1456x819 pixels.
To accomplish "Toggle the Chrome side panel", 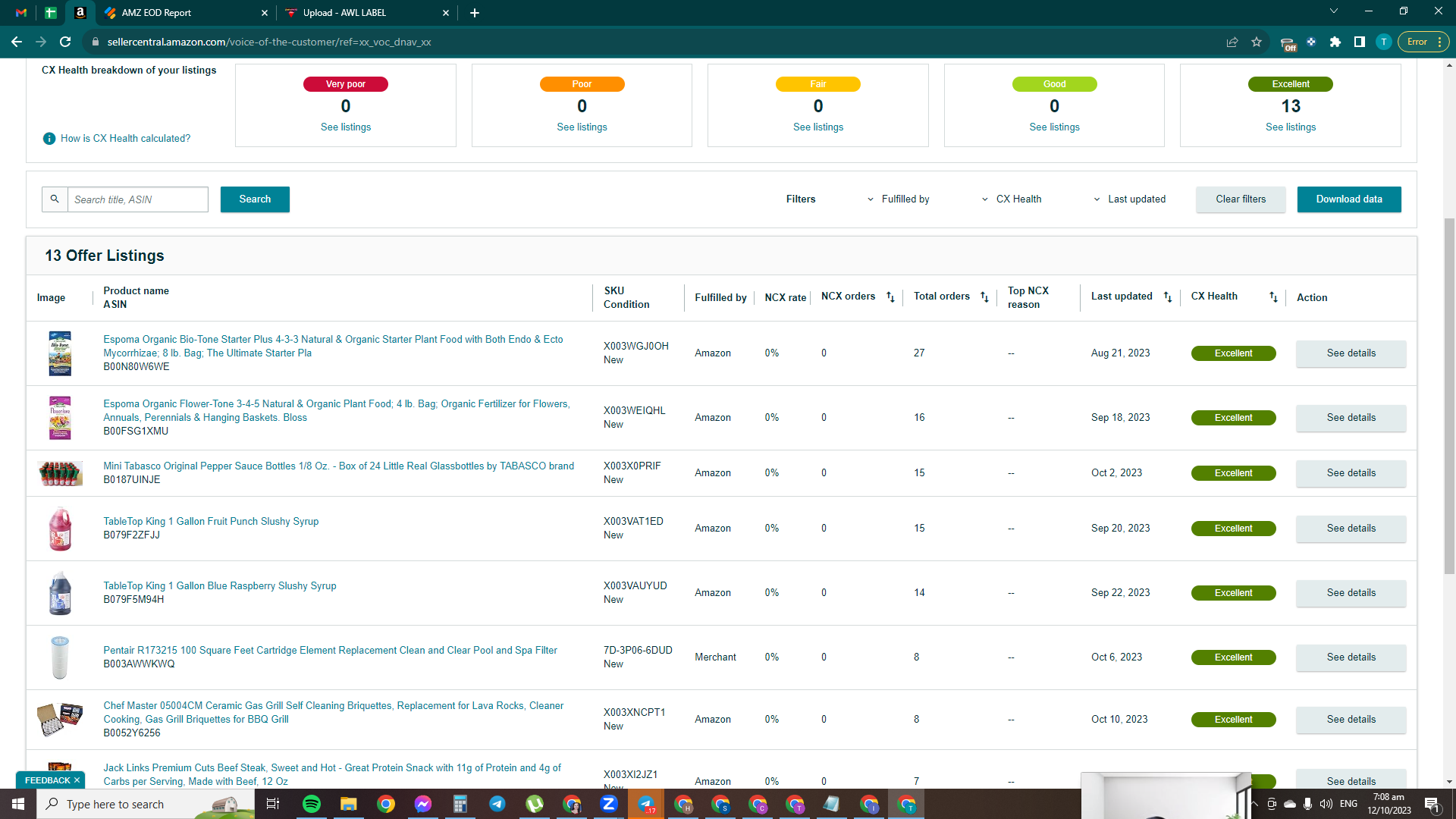I will tap(1360, 42).
